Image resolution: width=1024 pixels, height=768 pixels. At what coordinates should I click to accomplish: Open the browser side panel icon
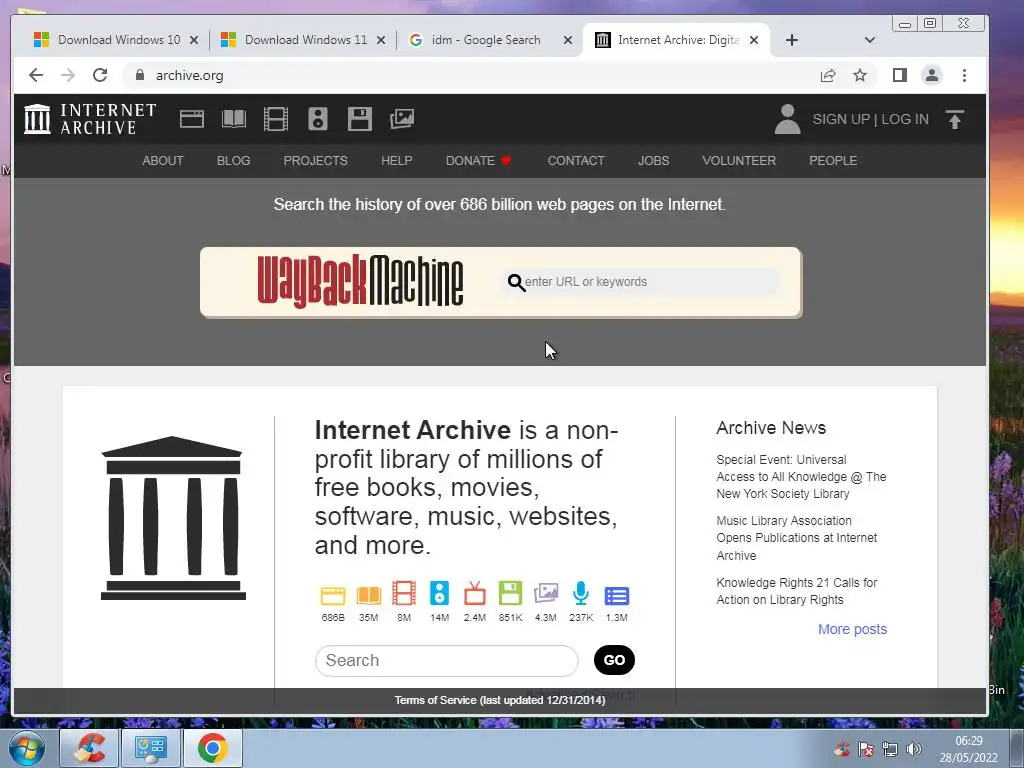click(x=900, y=75)
